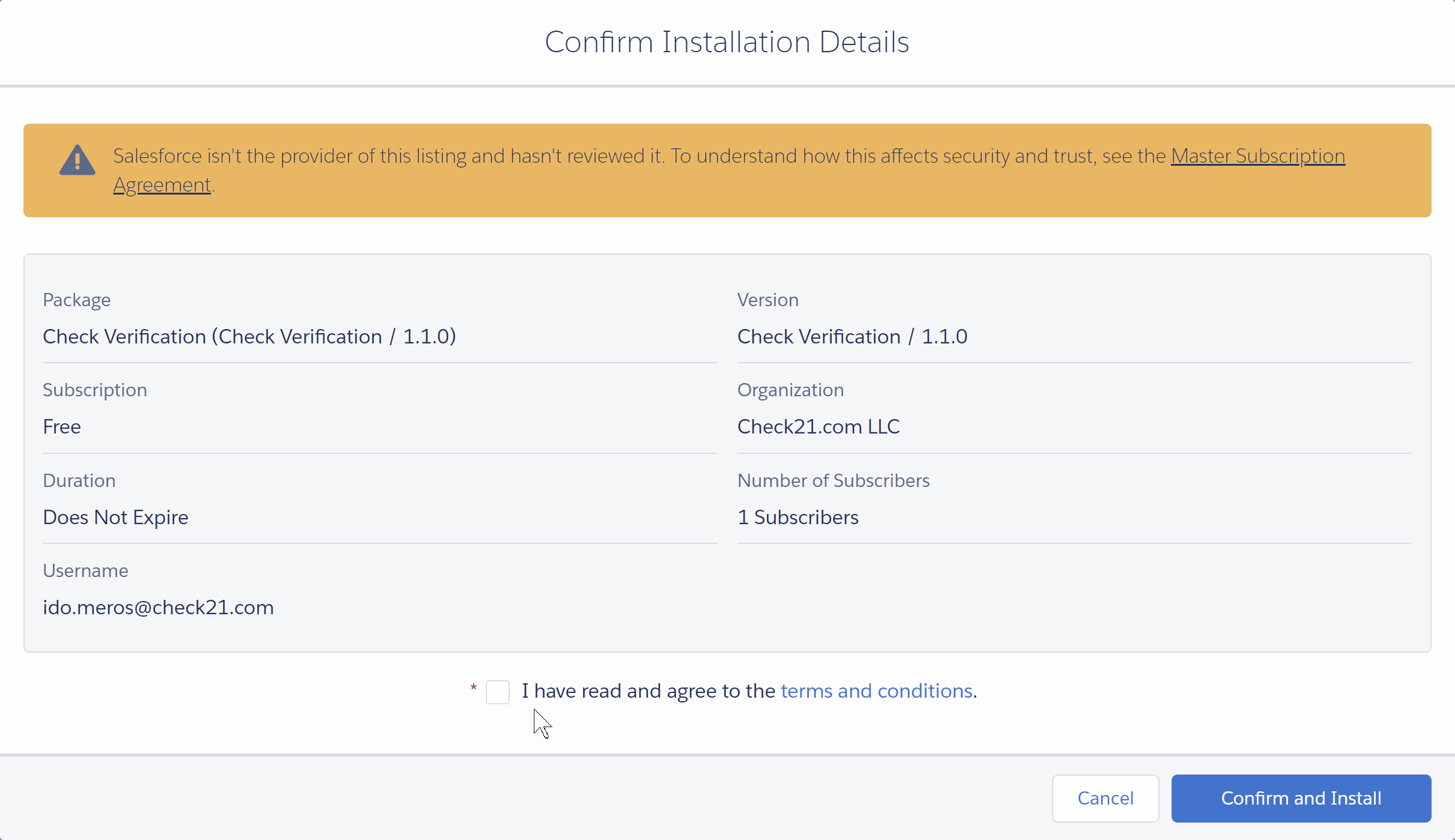Click the Package field label

click(76, 300)
